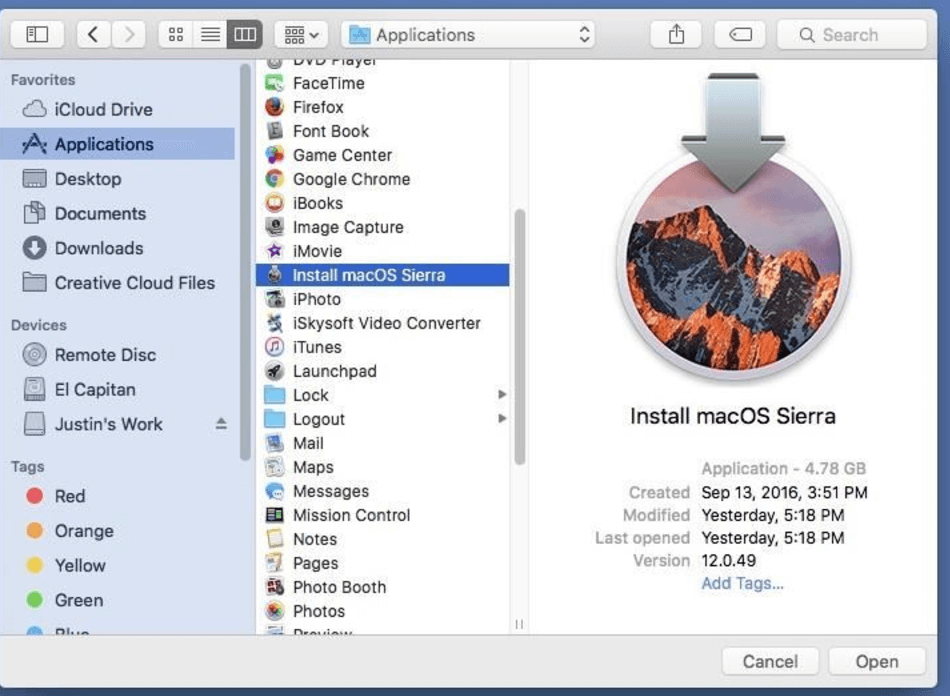This screenshot has width=950, height=696.
Task: Click the Google Chrome icon
Action: click(273, 179)
